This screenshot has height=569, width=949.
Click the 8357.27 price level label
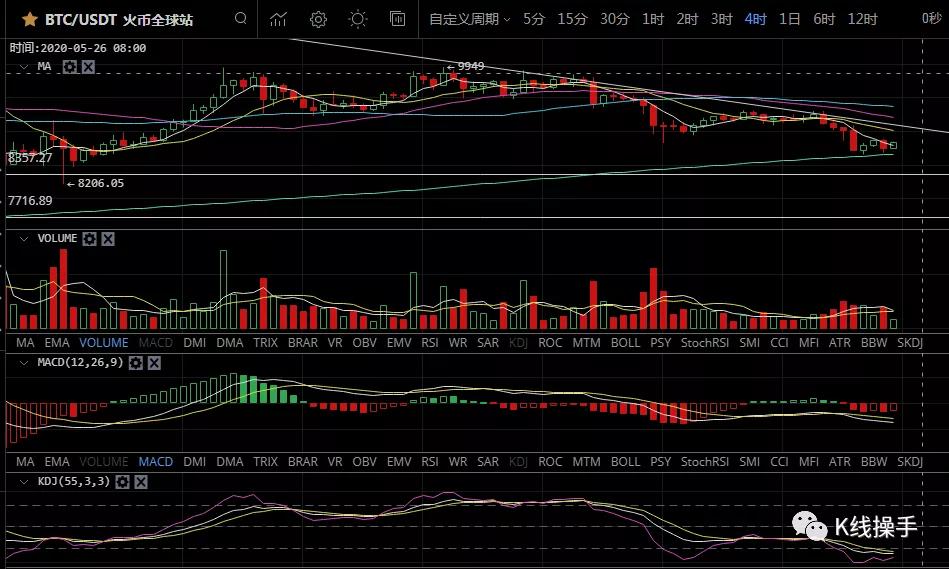(x=30, y=158)
